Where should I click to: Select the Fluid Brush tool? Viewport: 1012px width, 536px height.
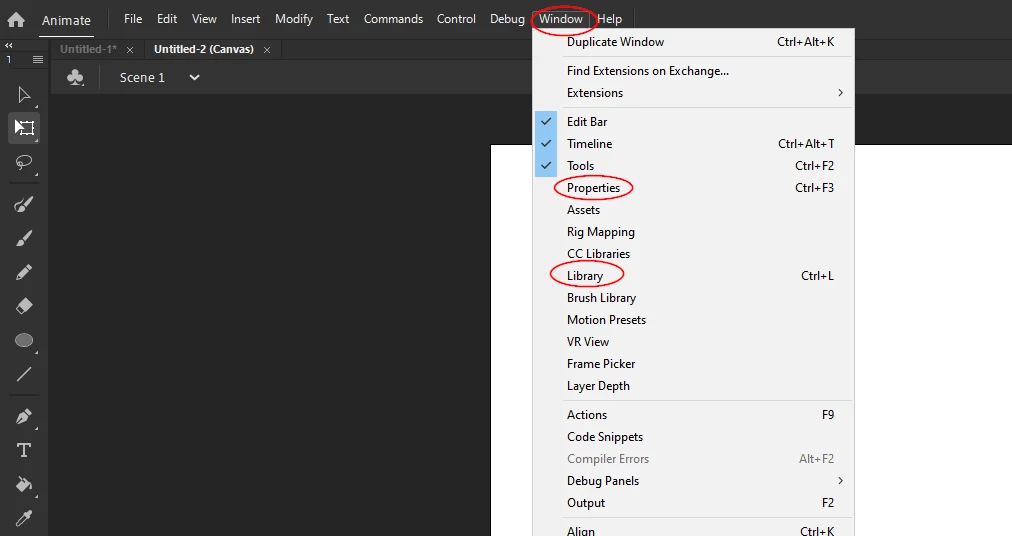(x=24, y=205)
